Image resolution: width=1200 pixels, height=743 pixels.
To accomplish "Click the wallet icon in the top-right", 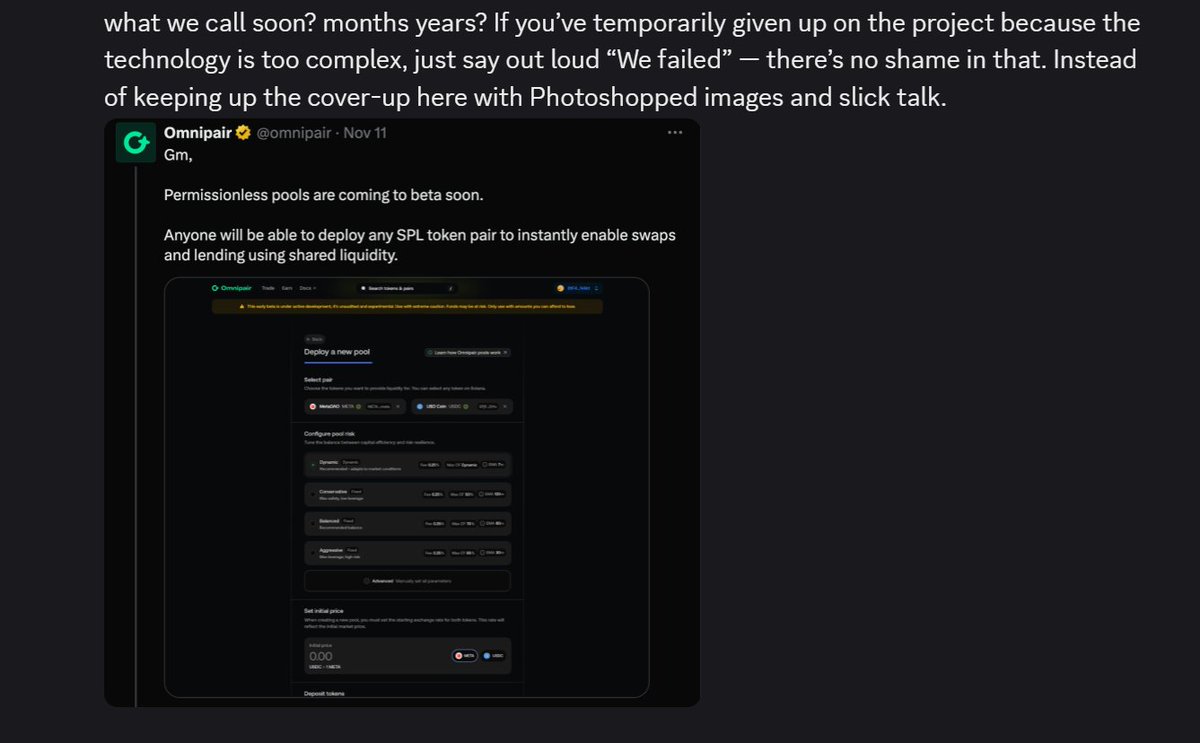I will coord(560,286).
